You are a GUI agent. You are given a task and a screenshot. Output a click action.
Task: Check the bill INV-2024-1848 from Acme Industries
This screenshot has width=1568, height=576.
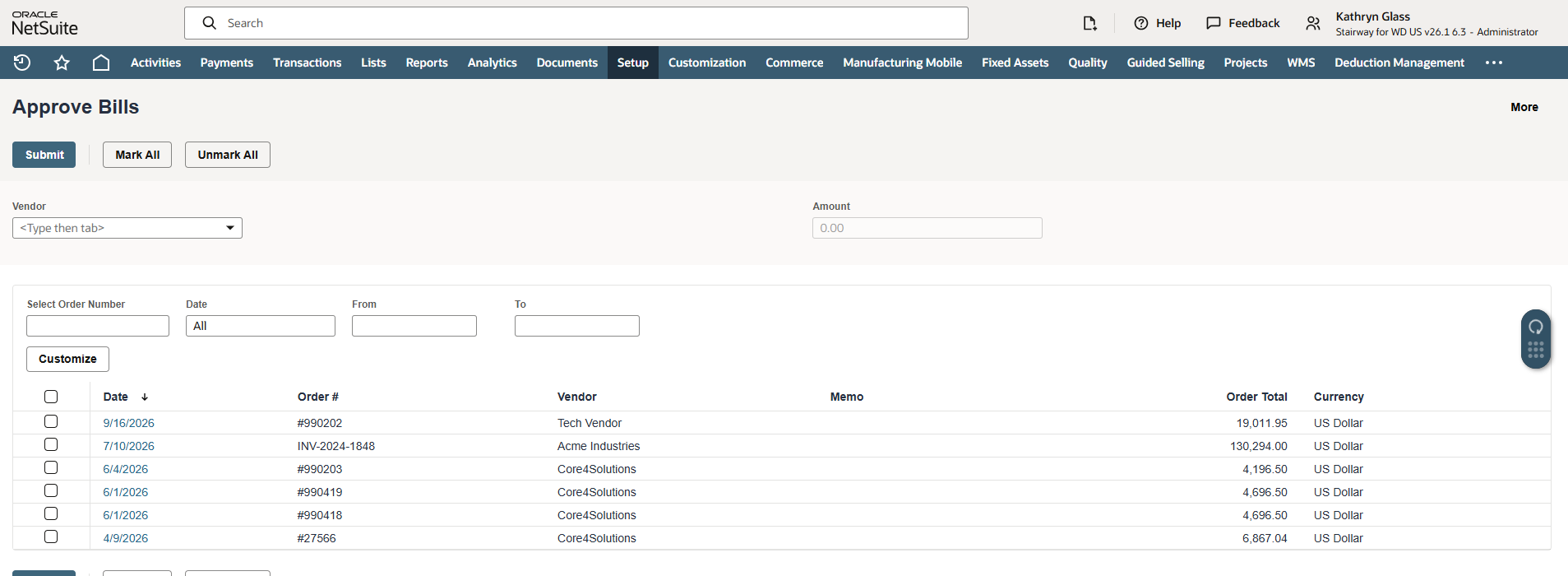pos(51,444)
